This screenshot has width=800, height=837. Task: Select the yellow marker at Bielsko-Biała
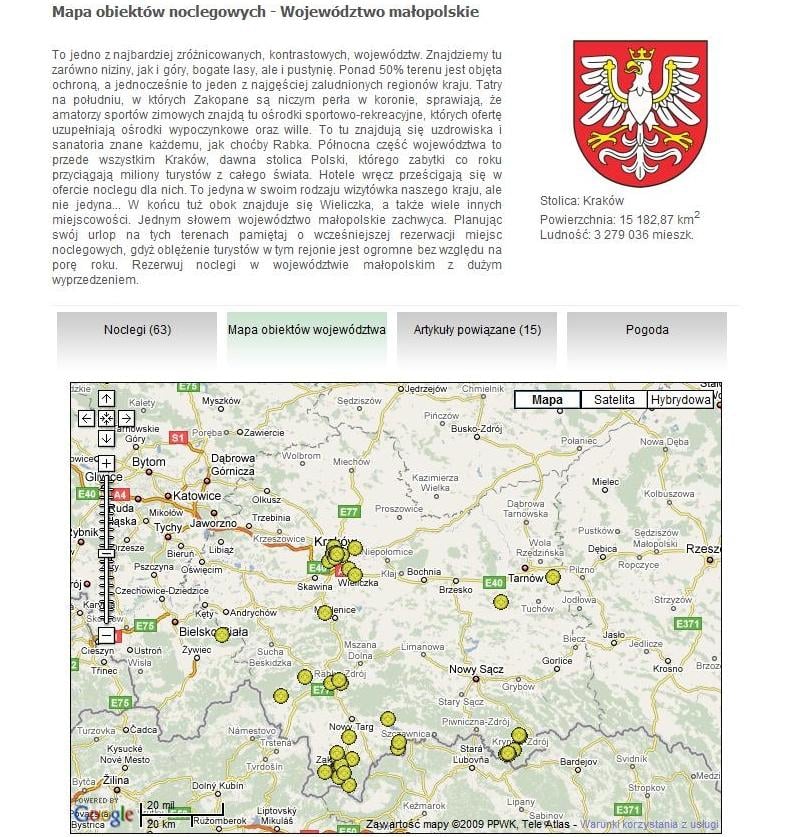pyautogui.click(x=221, y=634)
